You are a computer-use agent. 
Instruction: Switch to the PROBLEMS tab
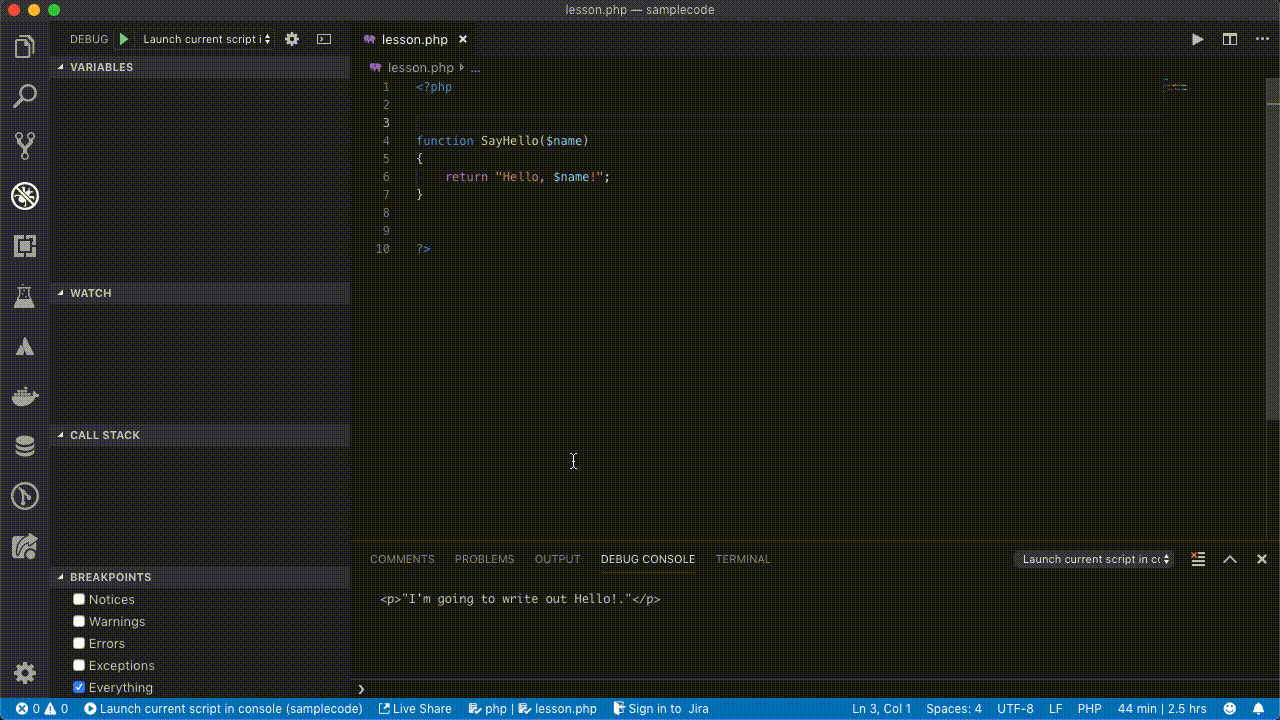tap(484, 559)
